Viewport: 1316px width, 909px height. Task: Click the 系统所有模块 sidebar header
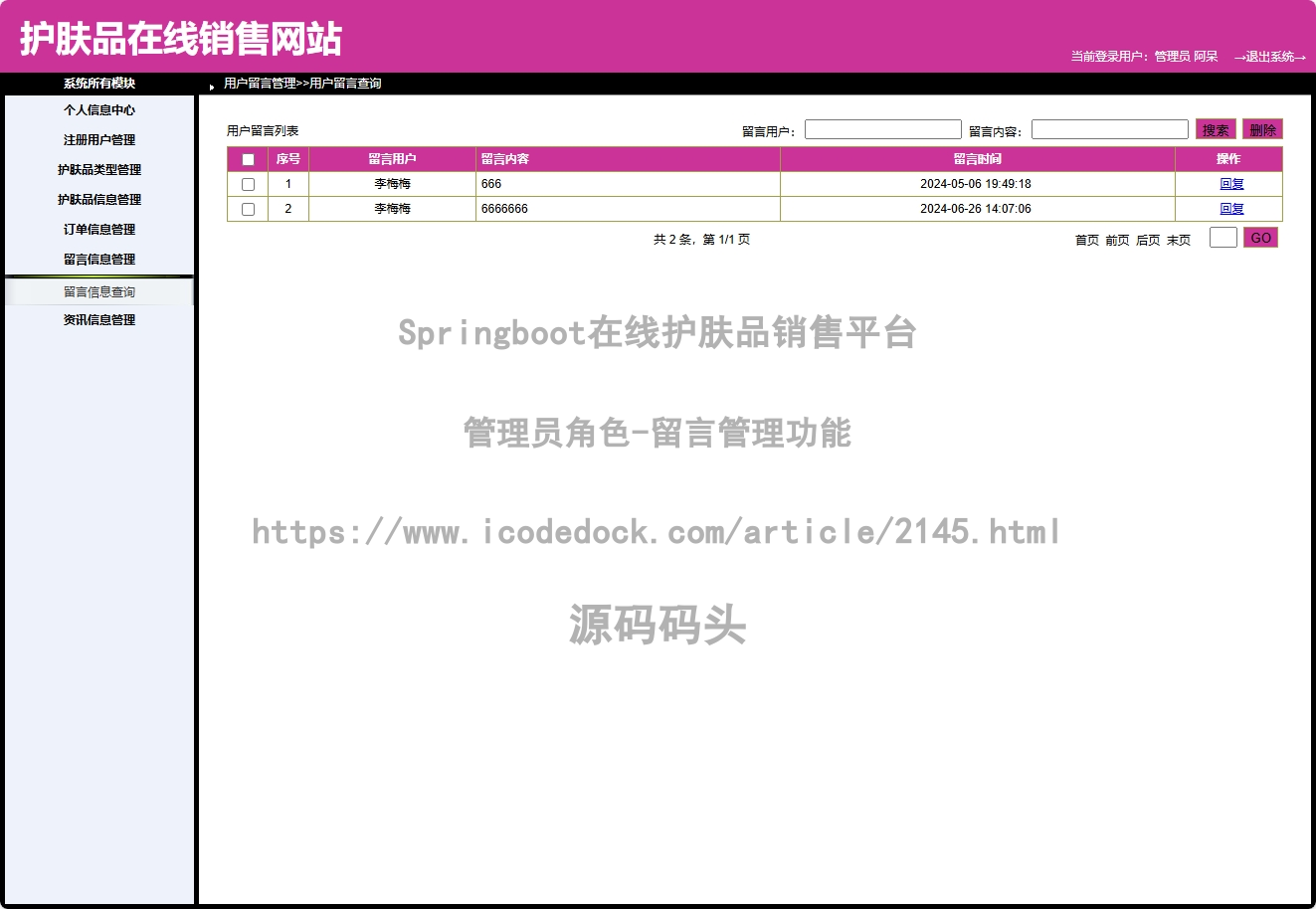[x=99, y=84]
